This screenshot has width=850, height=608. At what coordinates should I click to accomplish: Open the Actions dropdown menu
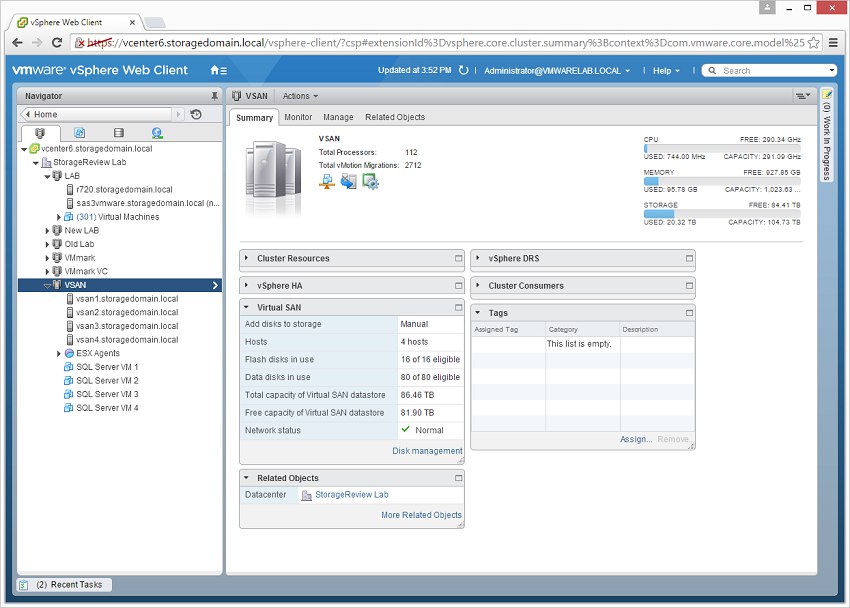point(300,96)
